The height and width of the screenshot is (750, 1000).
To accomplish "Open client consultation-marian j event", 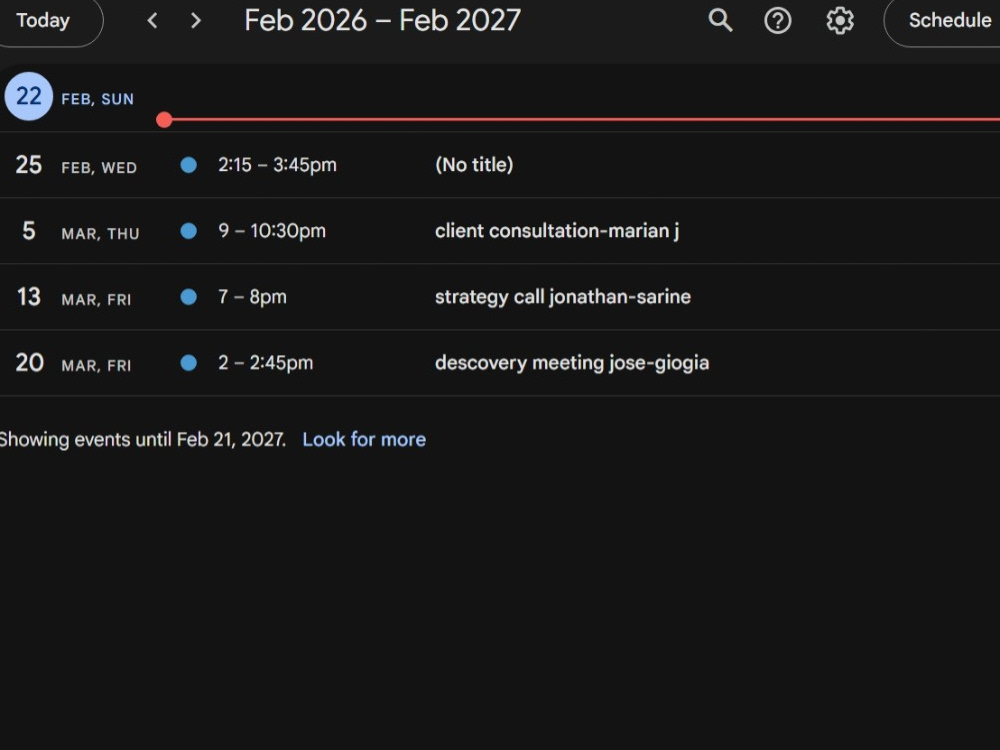I will 557,231.
